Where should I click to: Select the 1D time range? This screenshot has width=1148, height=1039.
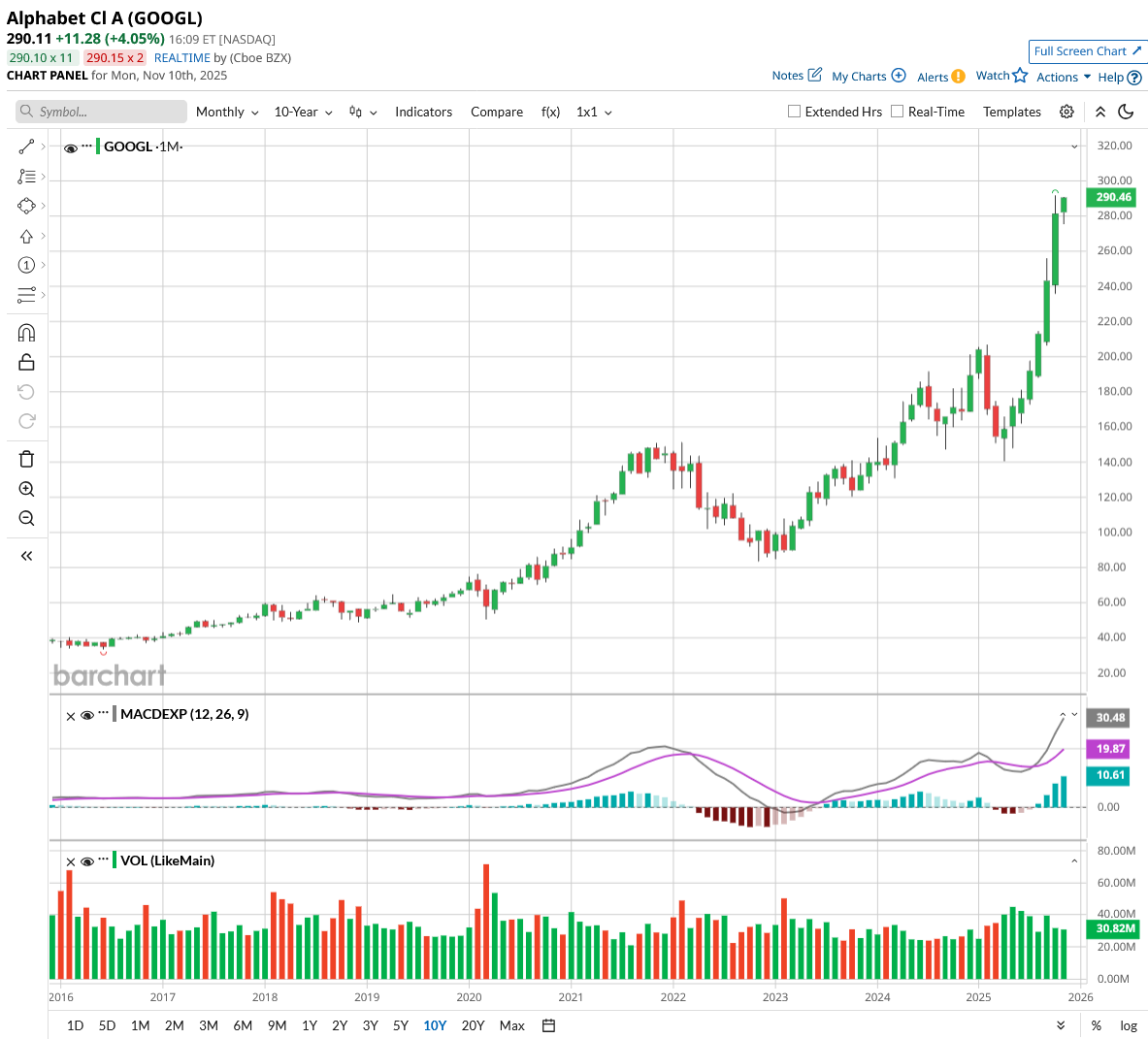[75, 1025]
